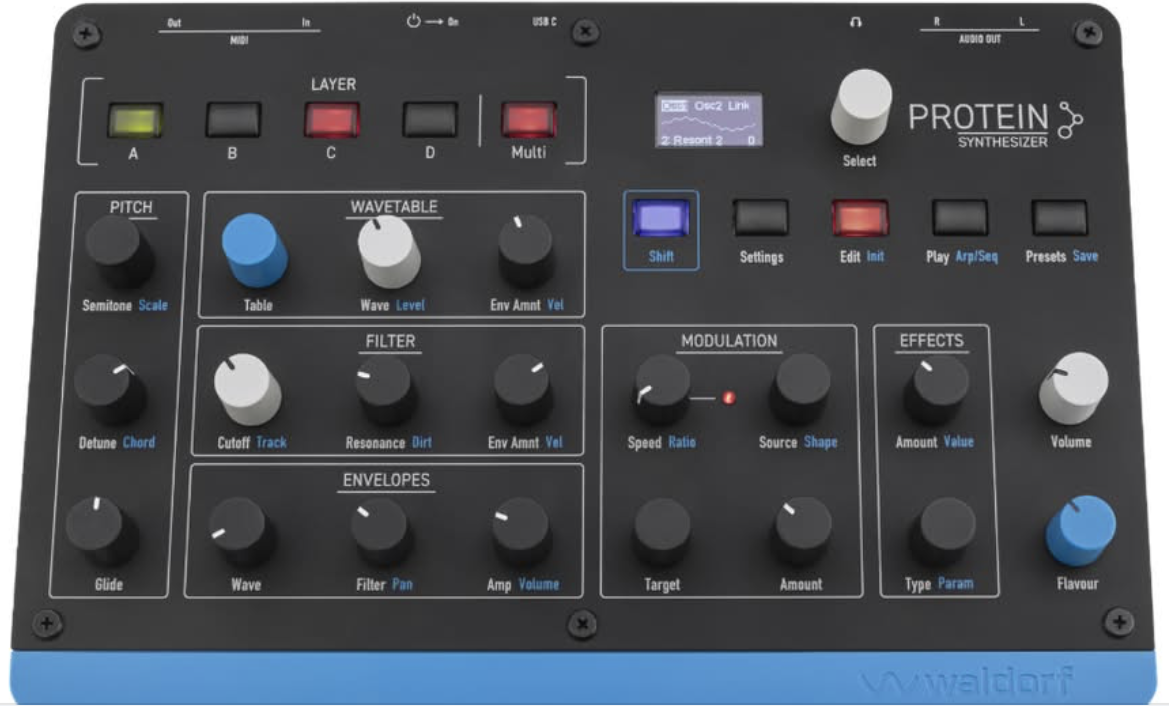Image resolution: width=1169 pixels, height=706 pixels.
Task: Activate the blue Shift button
Action: click(661, 218)
